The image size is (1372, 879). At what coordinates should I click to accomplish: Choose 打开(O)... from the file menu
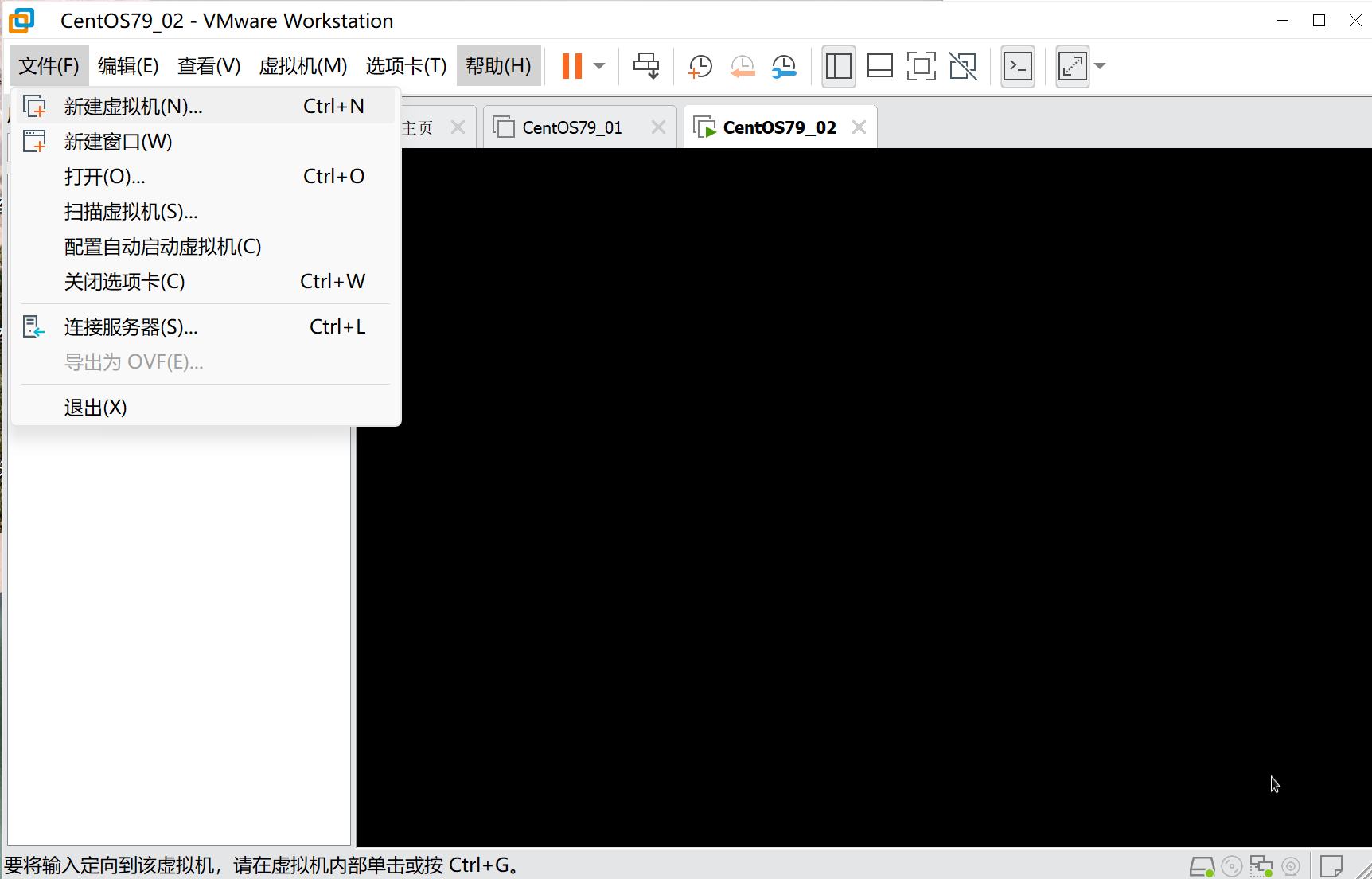tap(205, 176)
